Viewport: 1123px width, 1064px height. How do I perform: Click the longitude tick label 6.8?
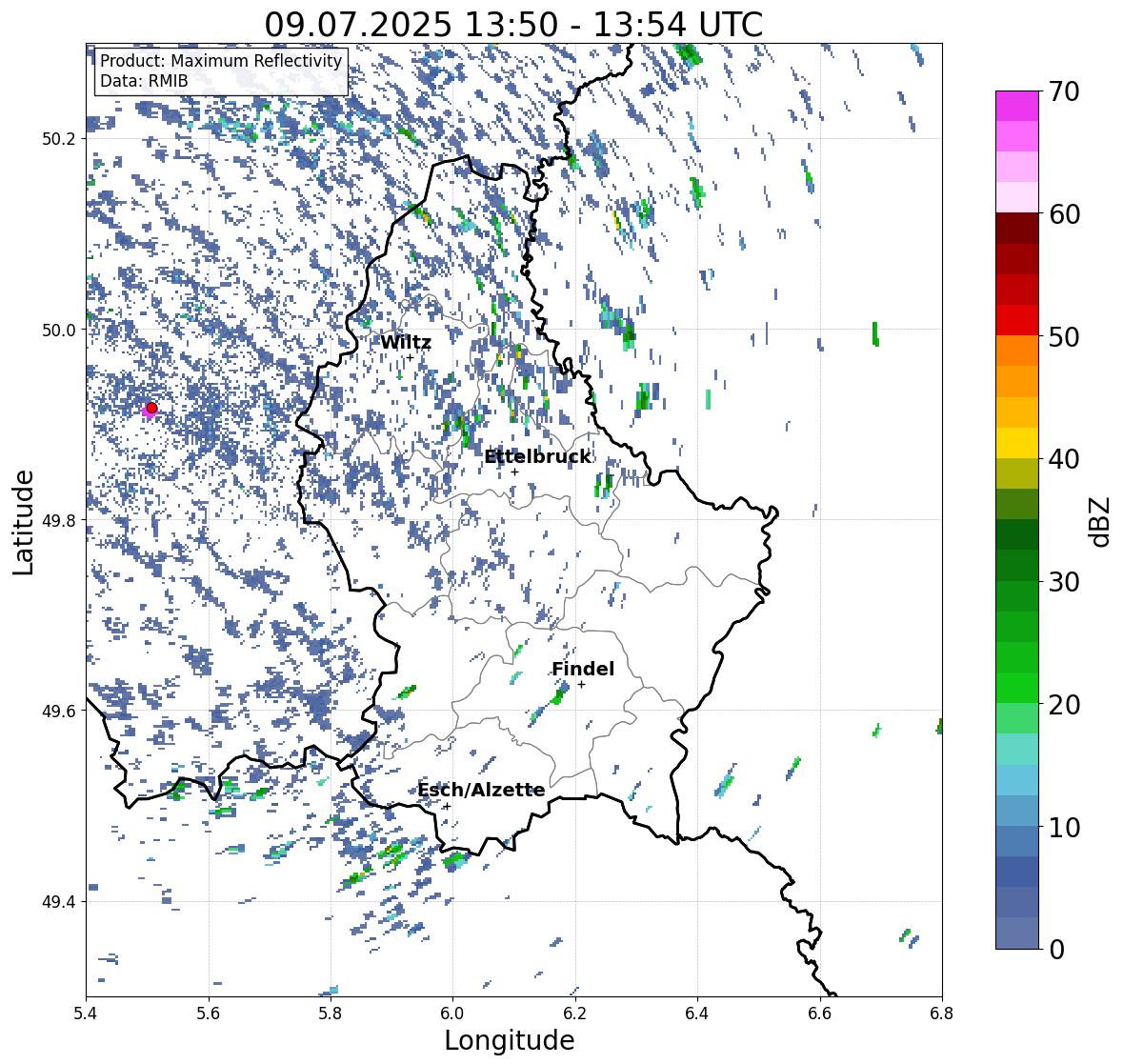click(x=942, y=1014)
